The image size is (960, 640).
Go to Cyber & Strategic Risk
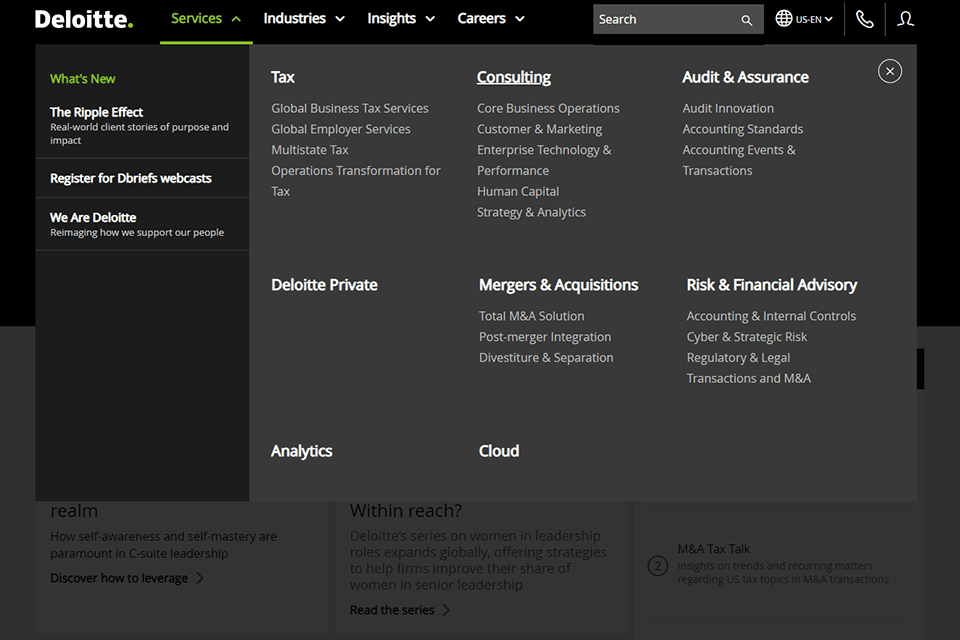(746, 337)
